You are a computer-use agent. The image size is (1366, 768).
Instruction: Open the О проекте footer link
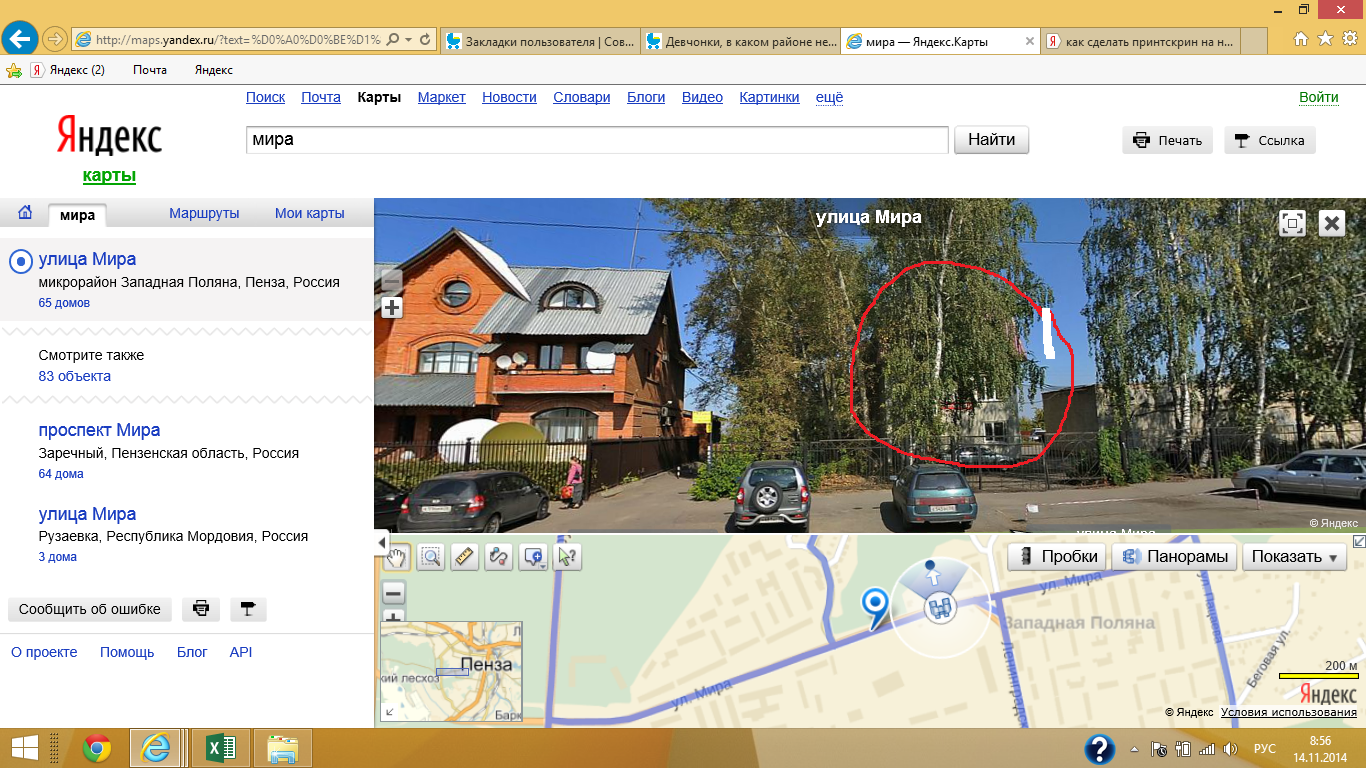pyautogui.click(x=44, y=652)
